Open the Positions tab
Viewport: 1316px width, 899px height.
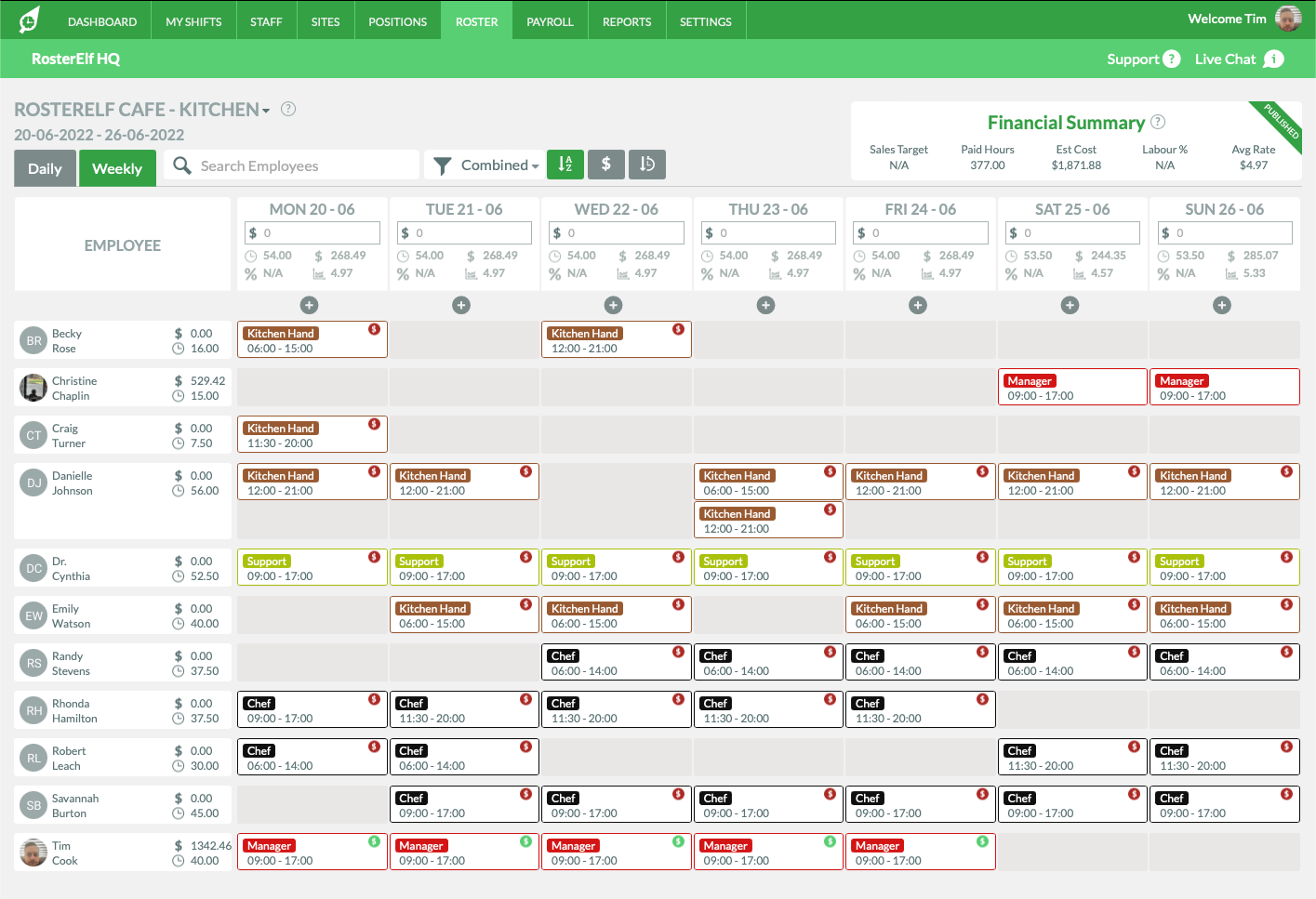click(x=398, y=21)
